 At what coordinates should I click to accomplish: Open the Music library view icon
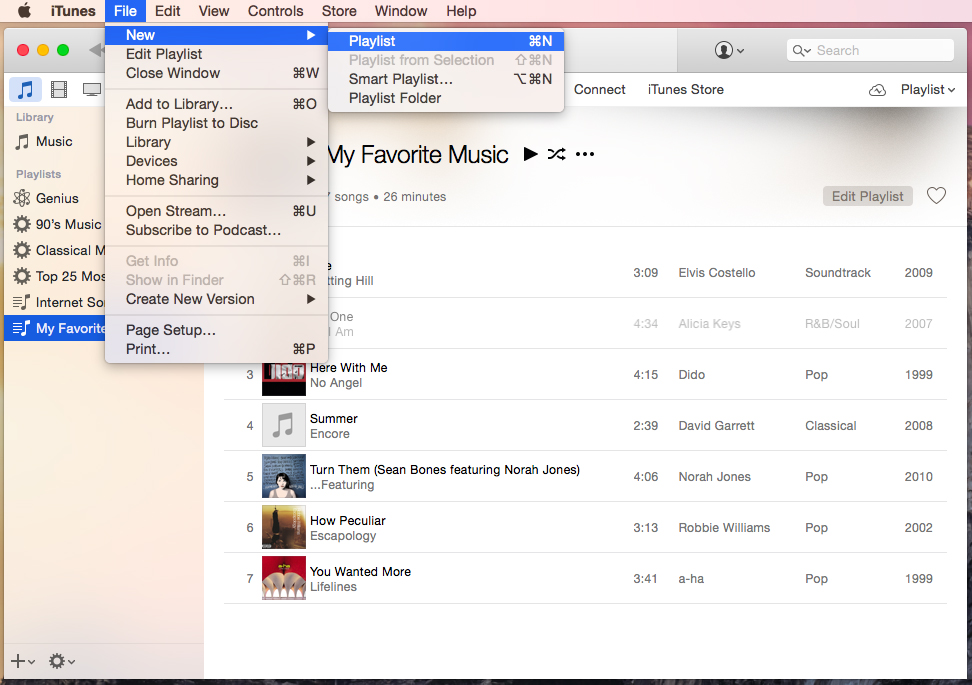[x=26, y=90]
